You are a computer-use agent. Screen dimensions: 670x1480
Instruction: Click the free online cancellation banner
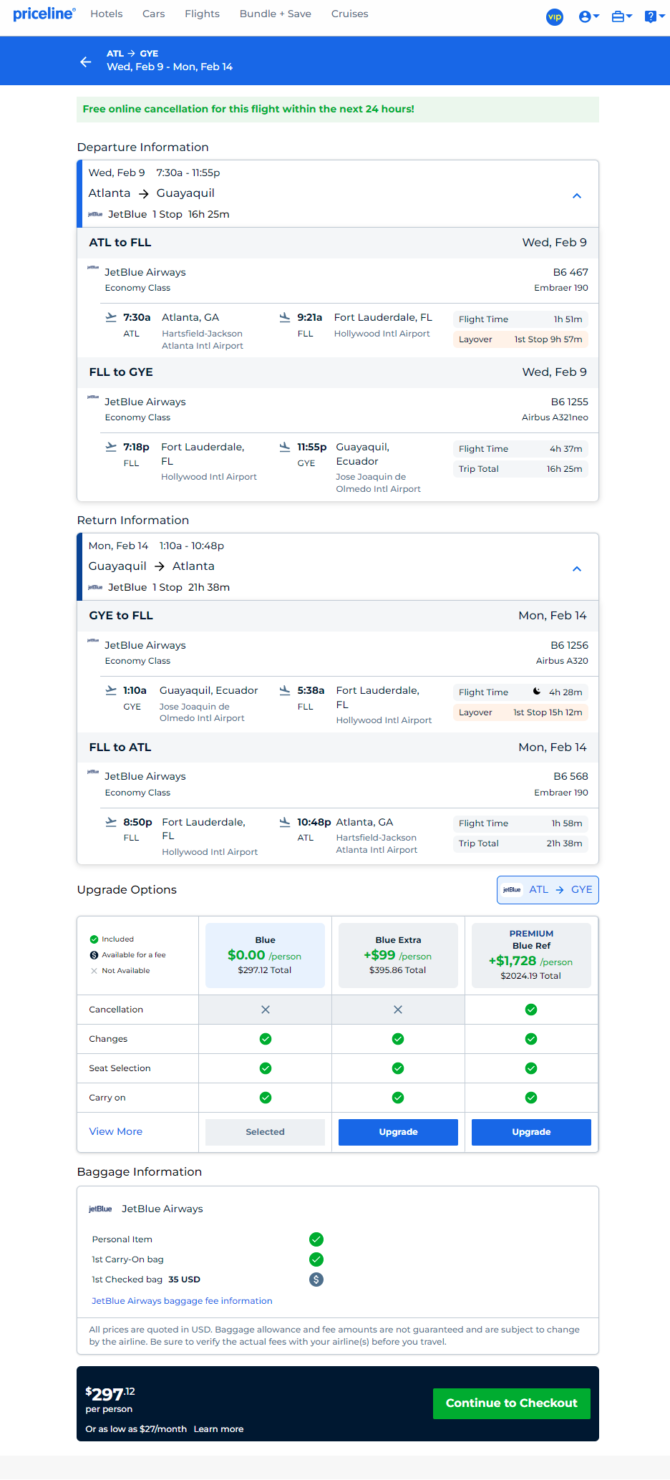338,109
